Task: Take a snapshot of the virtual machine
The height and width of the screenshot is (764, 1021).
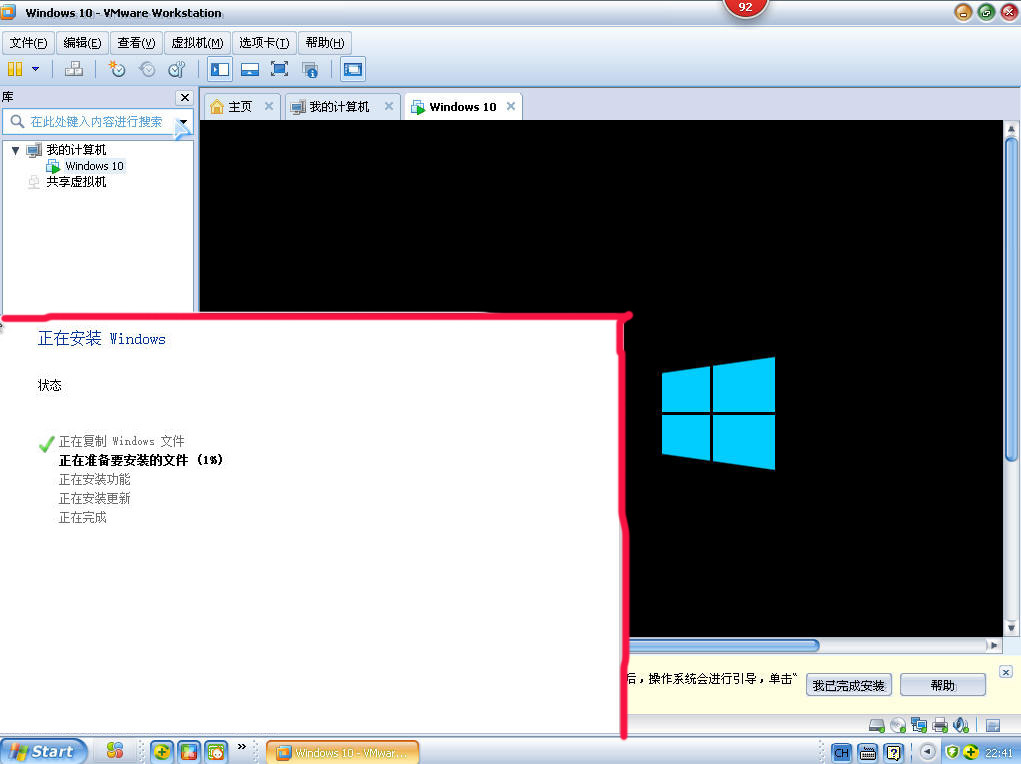Action: point(117,69)
